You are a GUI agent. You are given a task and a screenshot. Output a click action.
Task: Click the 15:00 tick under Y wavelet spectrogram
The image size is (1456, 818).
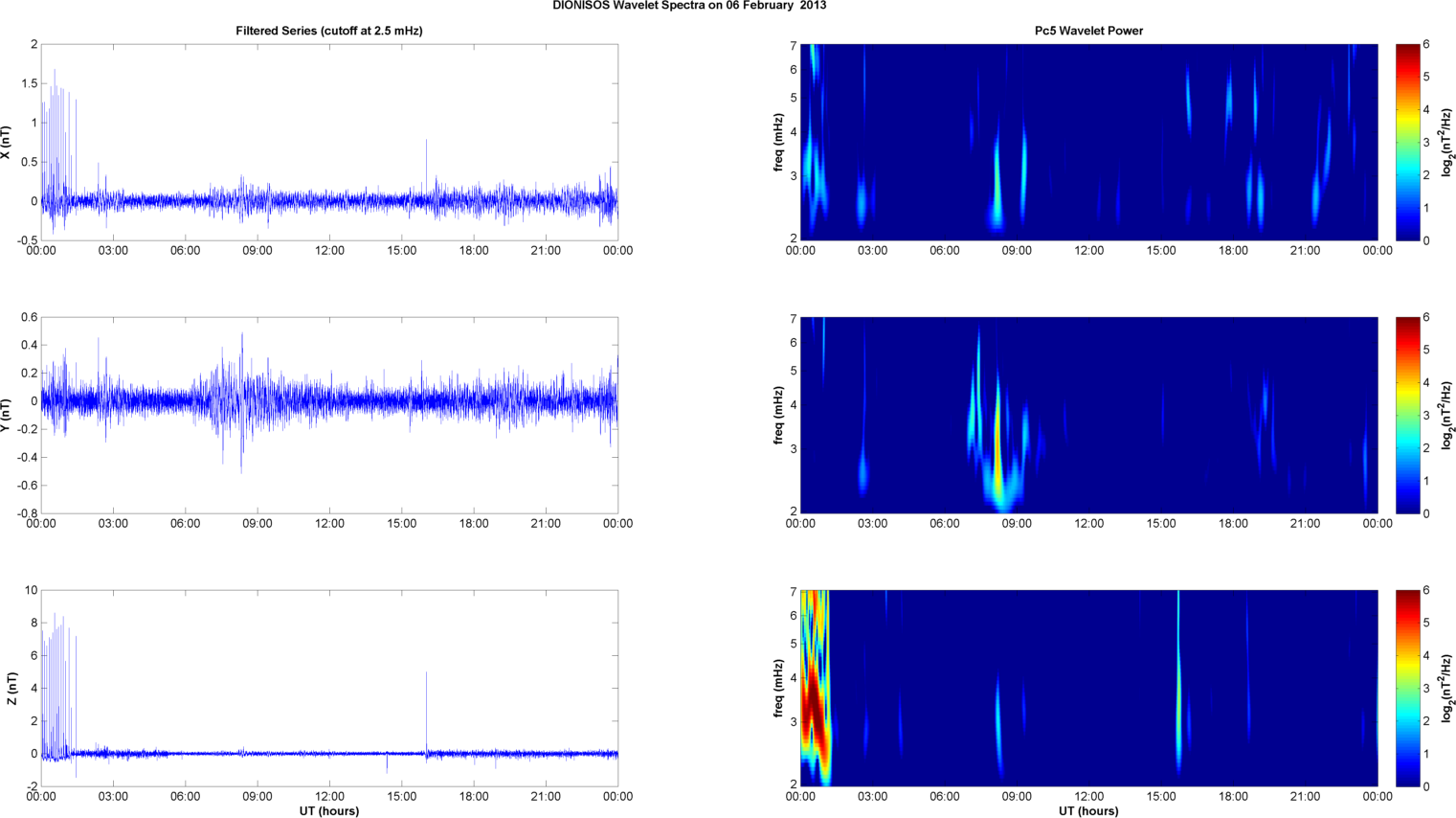[1161, 524]
